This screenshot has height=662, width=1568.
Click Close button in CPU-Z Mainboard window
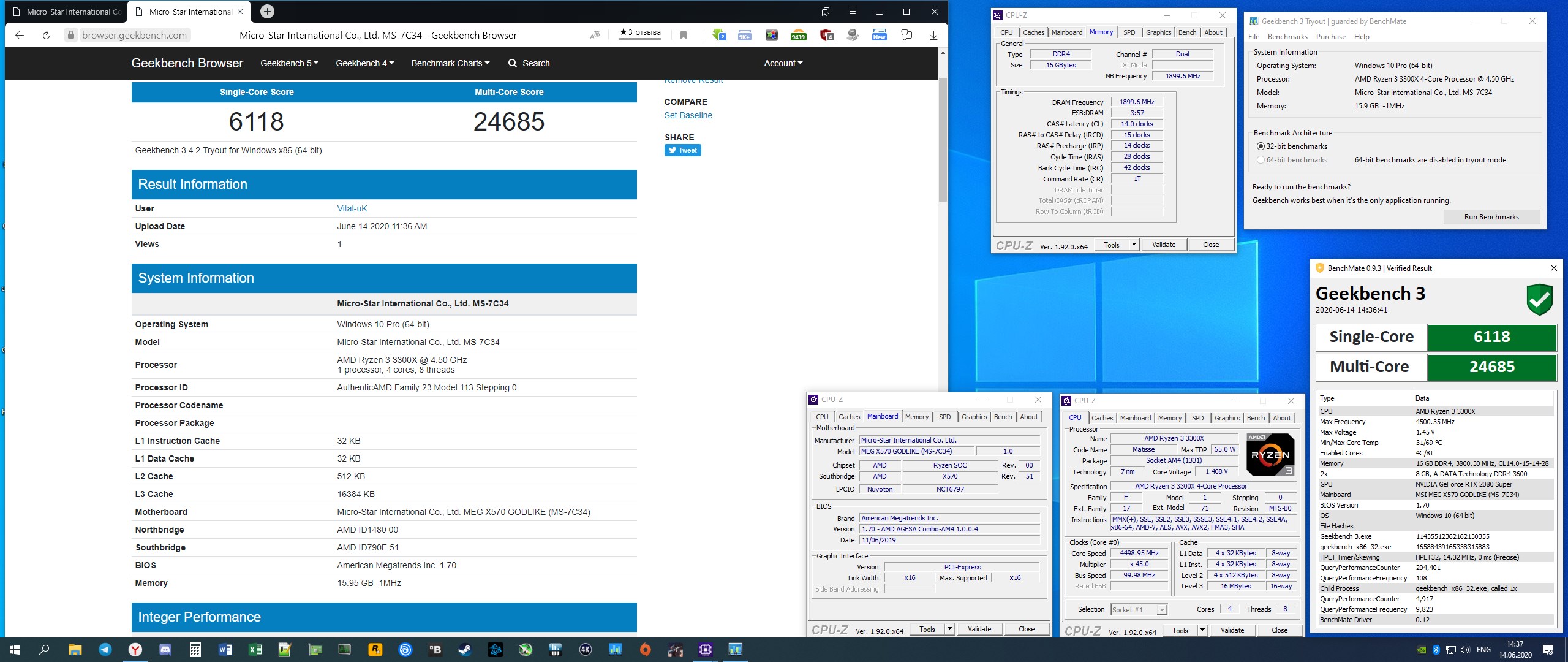(x=1027, y=629)
